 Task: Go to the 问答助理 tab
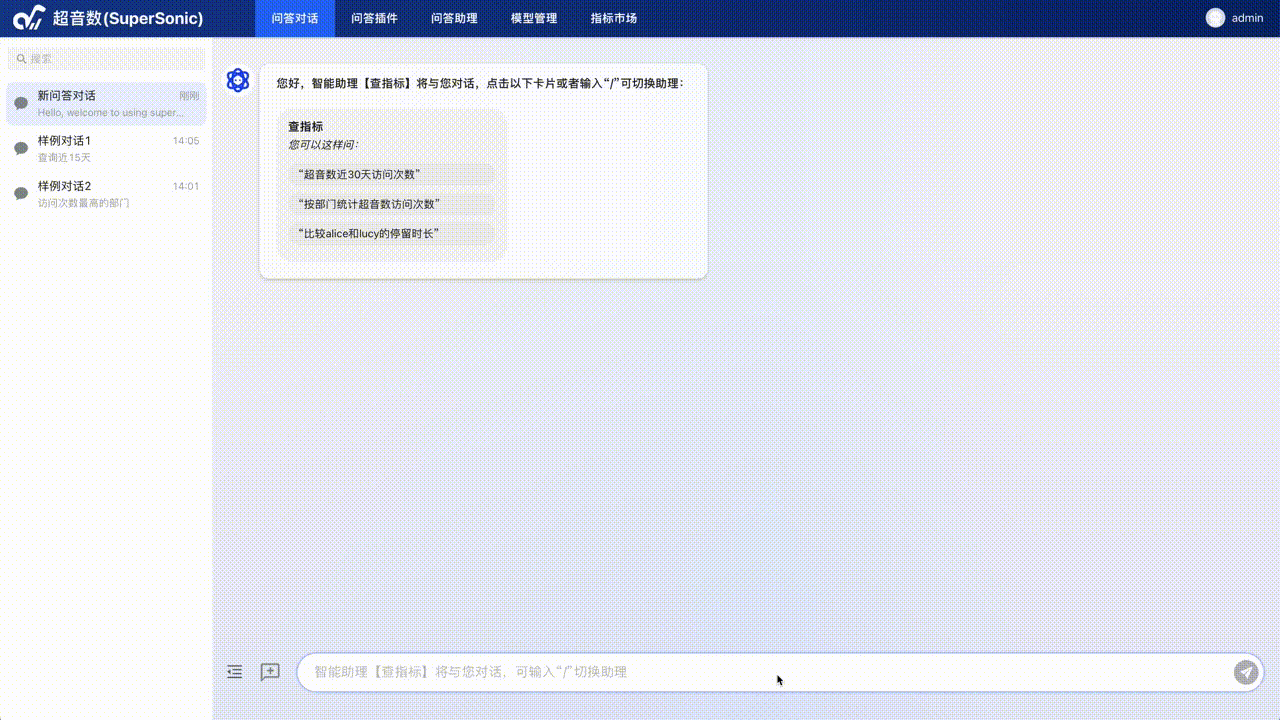(454, 18)
